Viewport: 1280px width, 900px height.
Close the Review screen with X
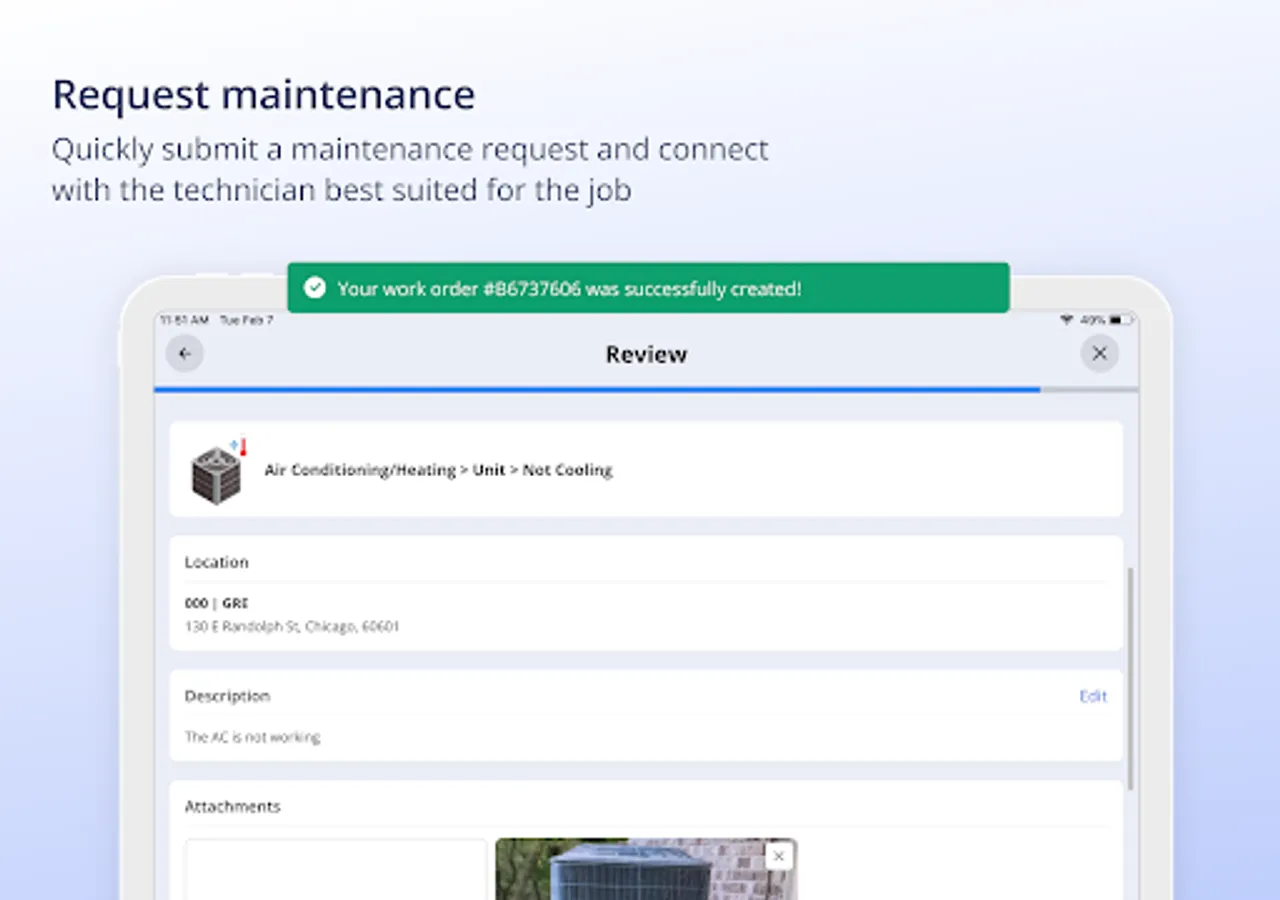click(1099, 353)
